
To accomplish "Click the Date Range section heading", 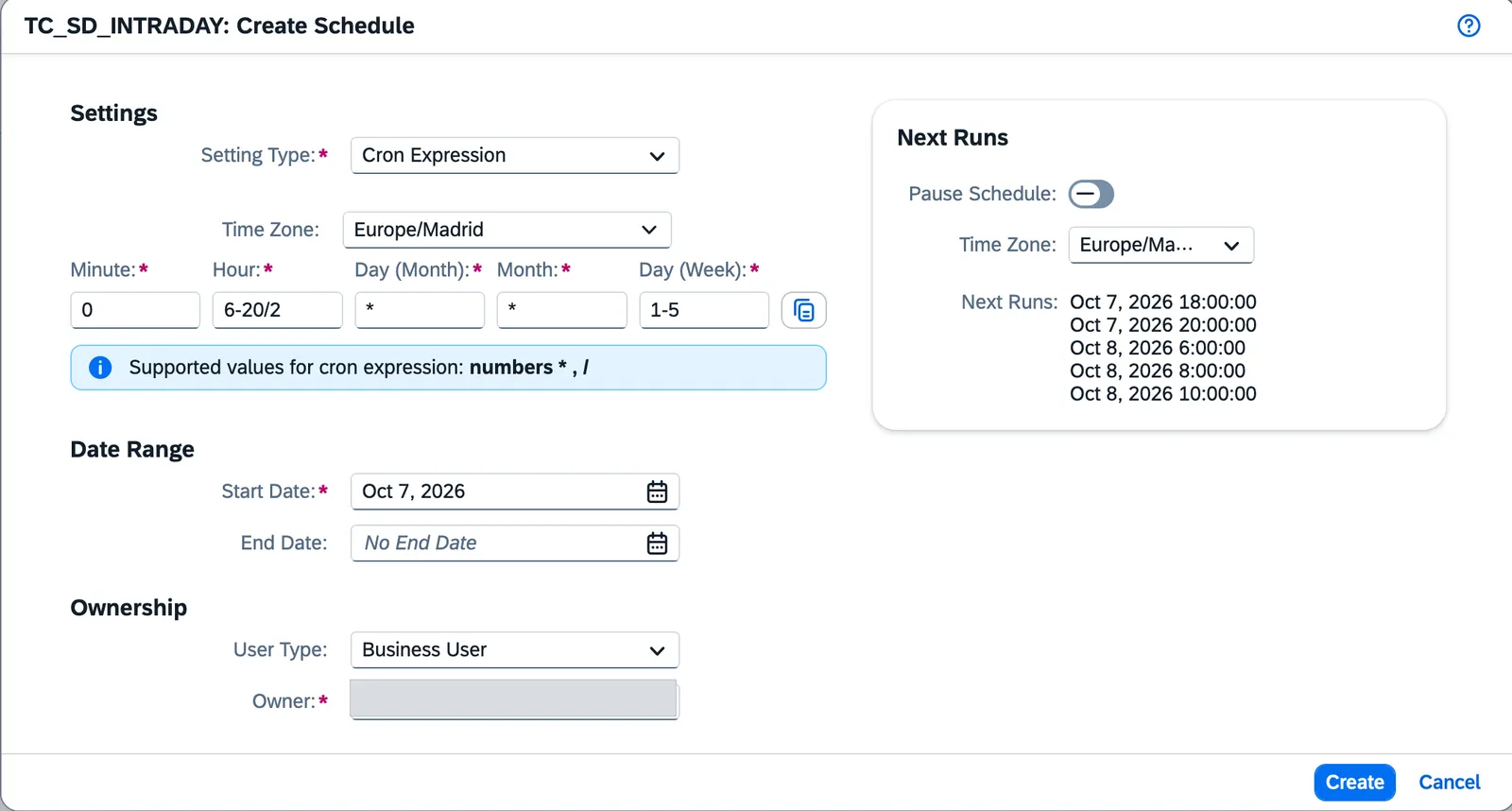I will coord(132,450).
